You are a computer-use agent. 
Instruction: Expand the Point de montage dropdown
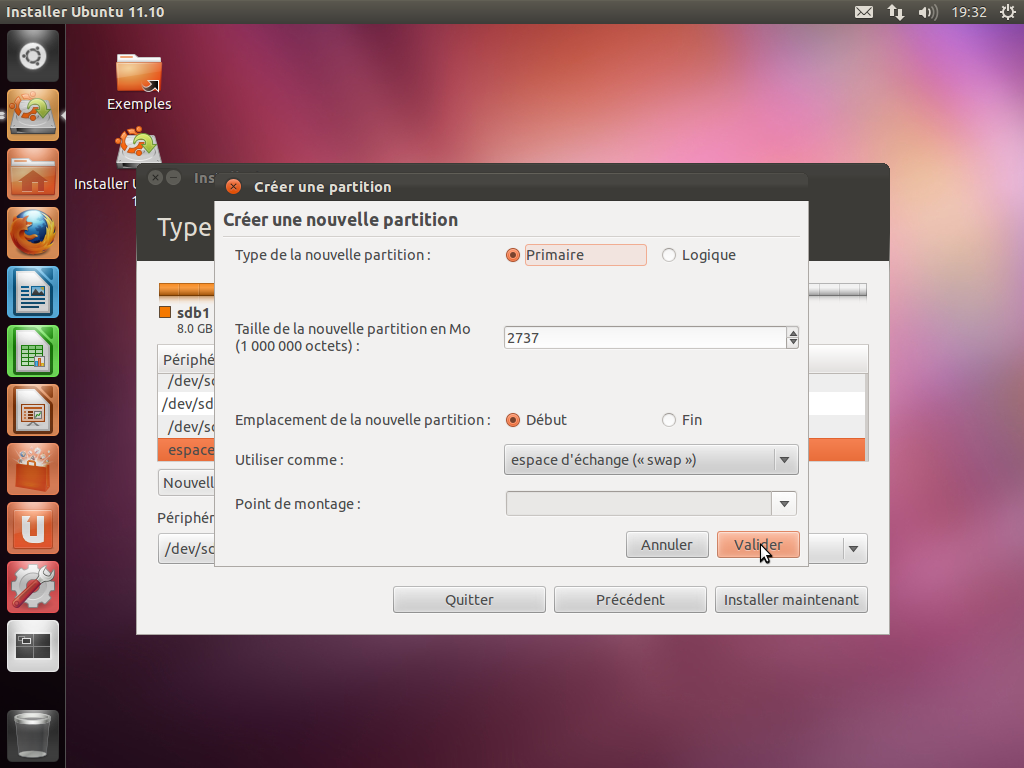click(x=784, y=504)
